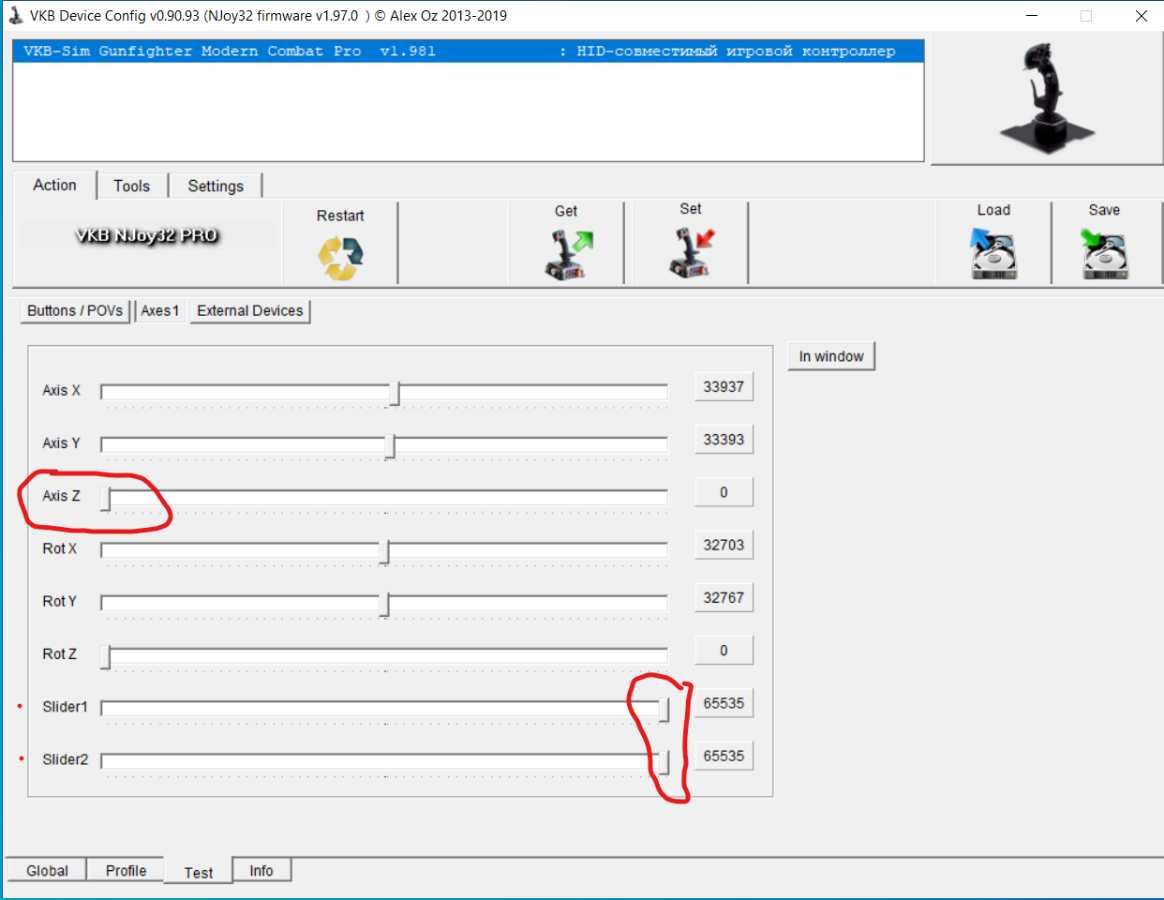1164x900 pixels.
Task: Click the joystick app icon in the title bar
Action: click(x=16, y=16)
